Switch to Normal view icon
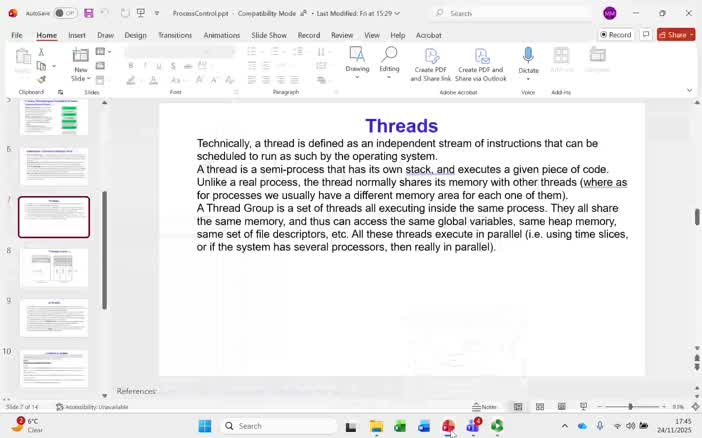The width and height of the screenshot is (702, 438). 518,407
